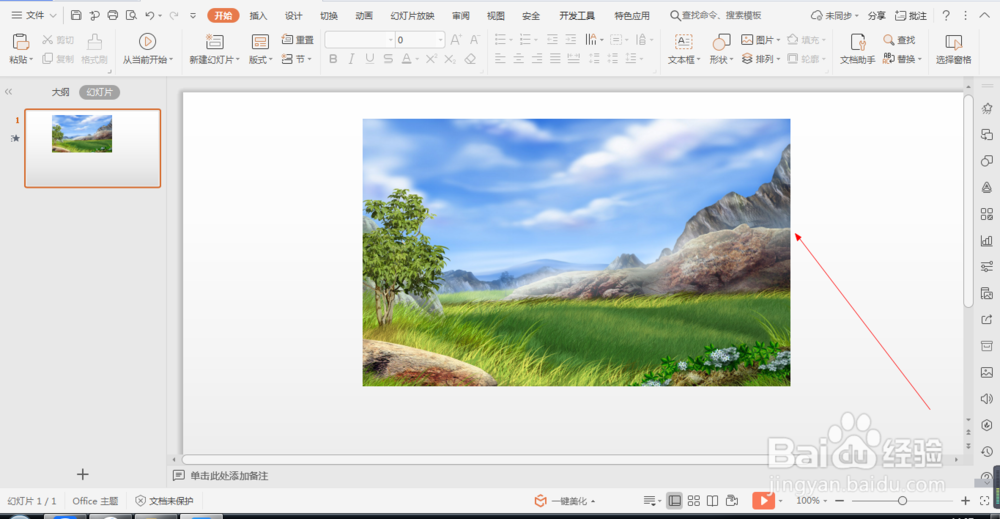Open the File (文件) menu

pyautogui.click(x=34, y=15)
